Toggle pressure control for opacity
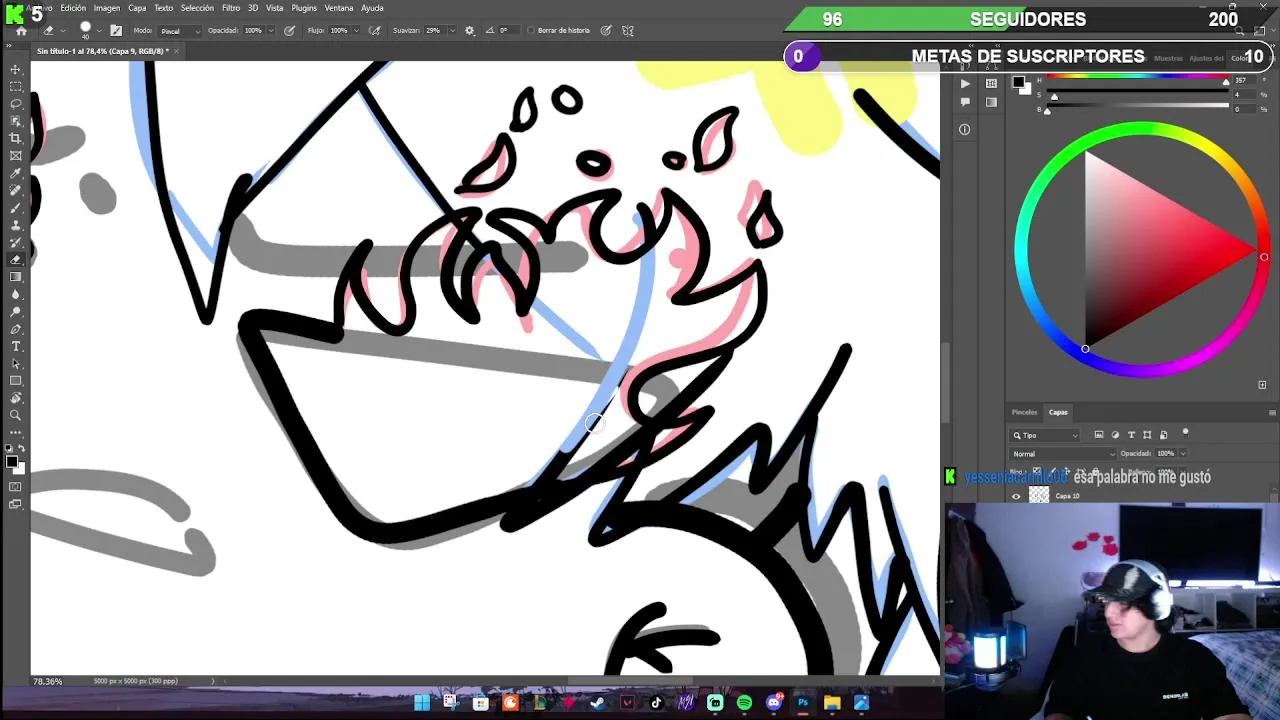 coord(289,31)
